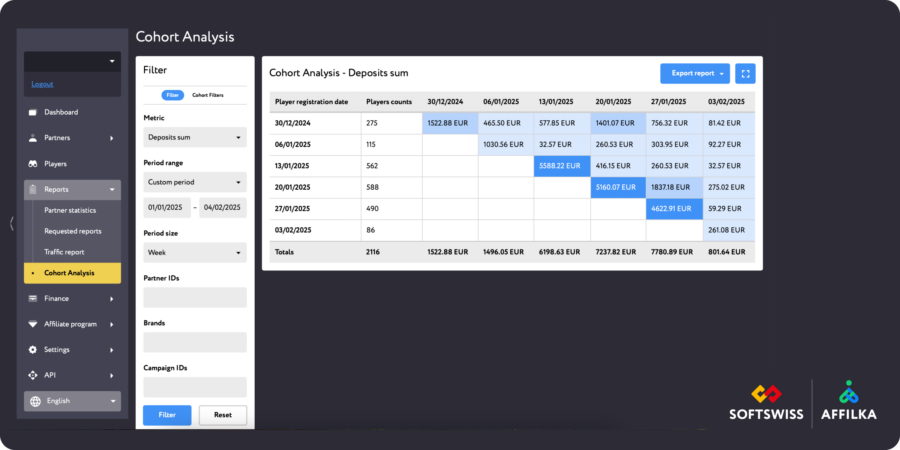Open the Custom period range dropdown
This screenshot has height=450, width=900.
[195, 182]
